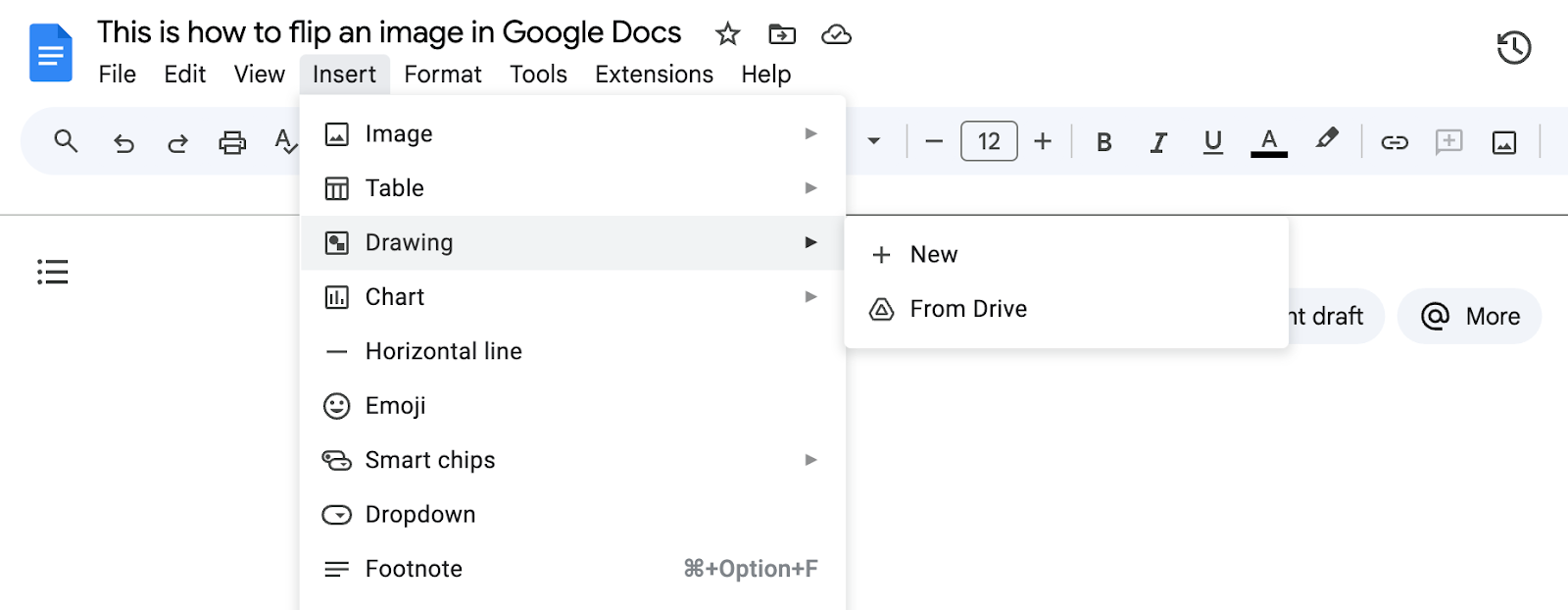Click the Chart bar icon
The height and width of the screenshot is (610, 1568).
coord(336,297)
